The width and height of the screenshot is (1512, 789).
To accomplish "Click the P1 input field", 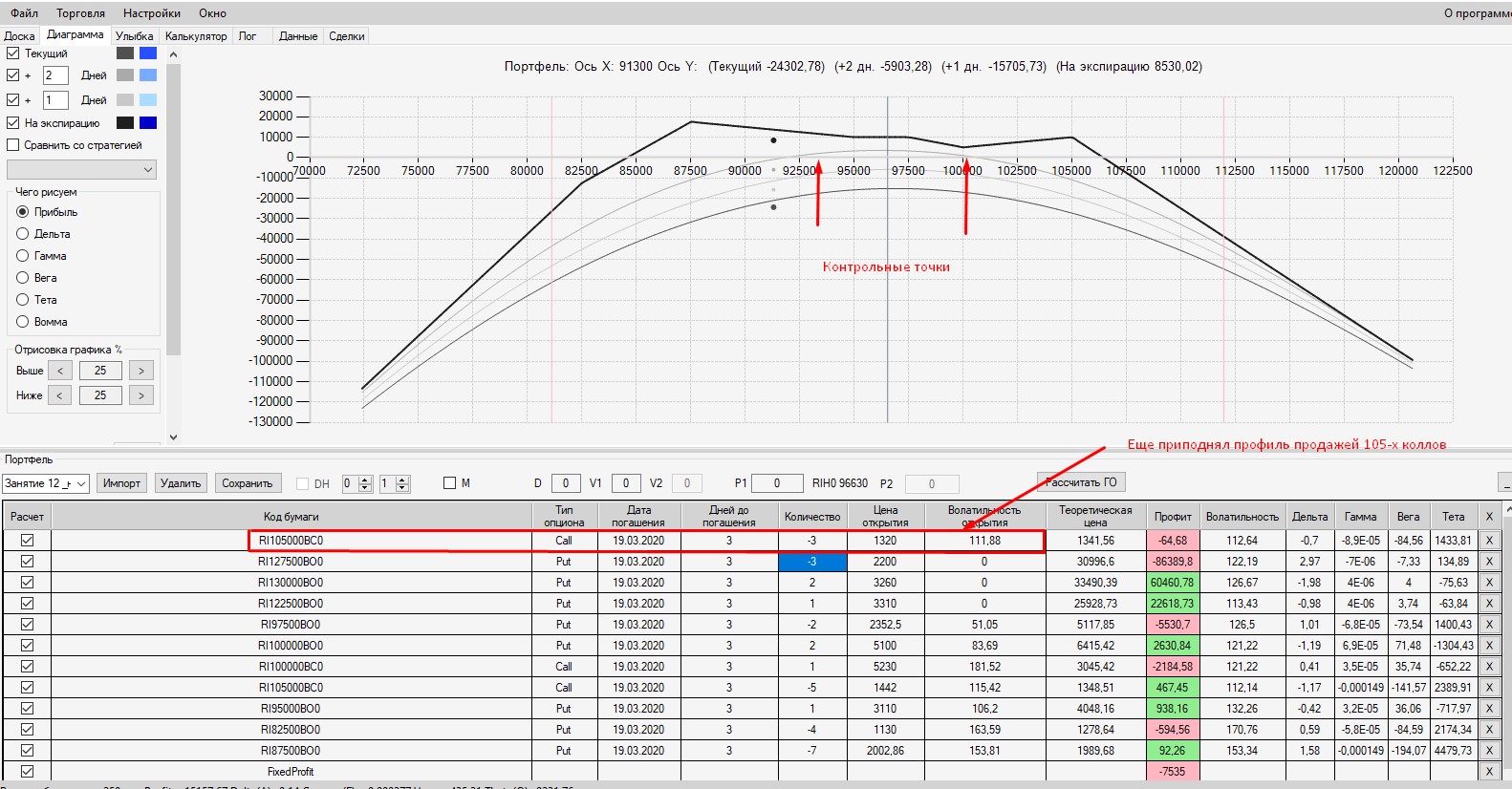I will [777, 483].
